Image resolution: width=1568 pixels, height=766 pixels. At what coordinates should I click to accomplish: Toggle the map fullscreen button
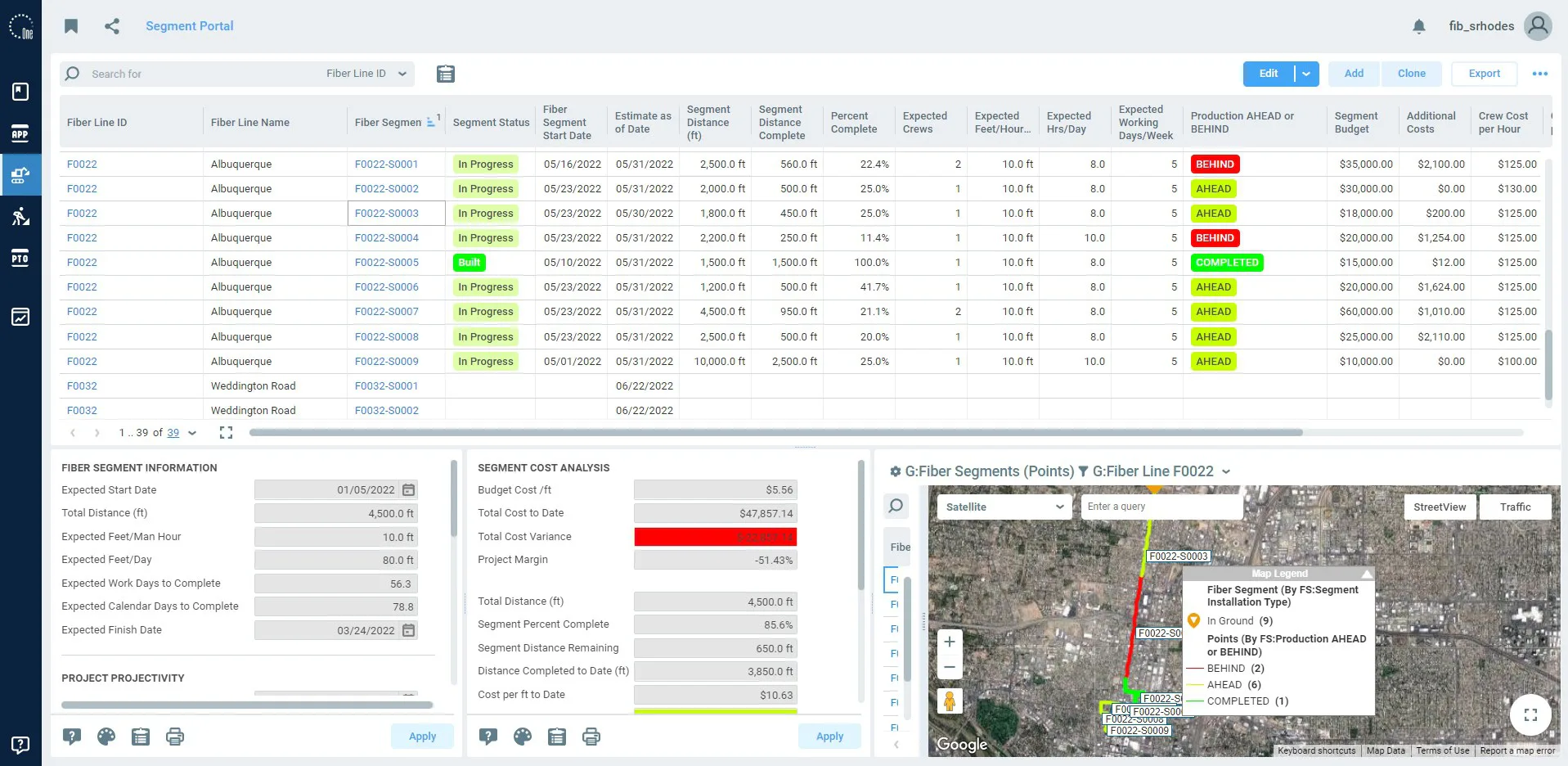1530,715
